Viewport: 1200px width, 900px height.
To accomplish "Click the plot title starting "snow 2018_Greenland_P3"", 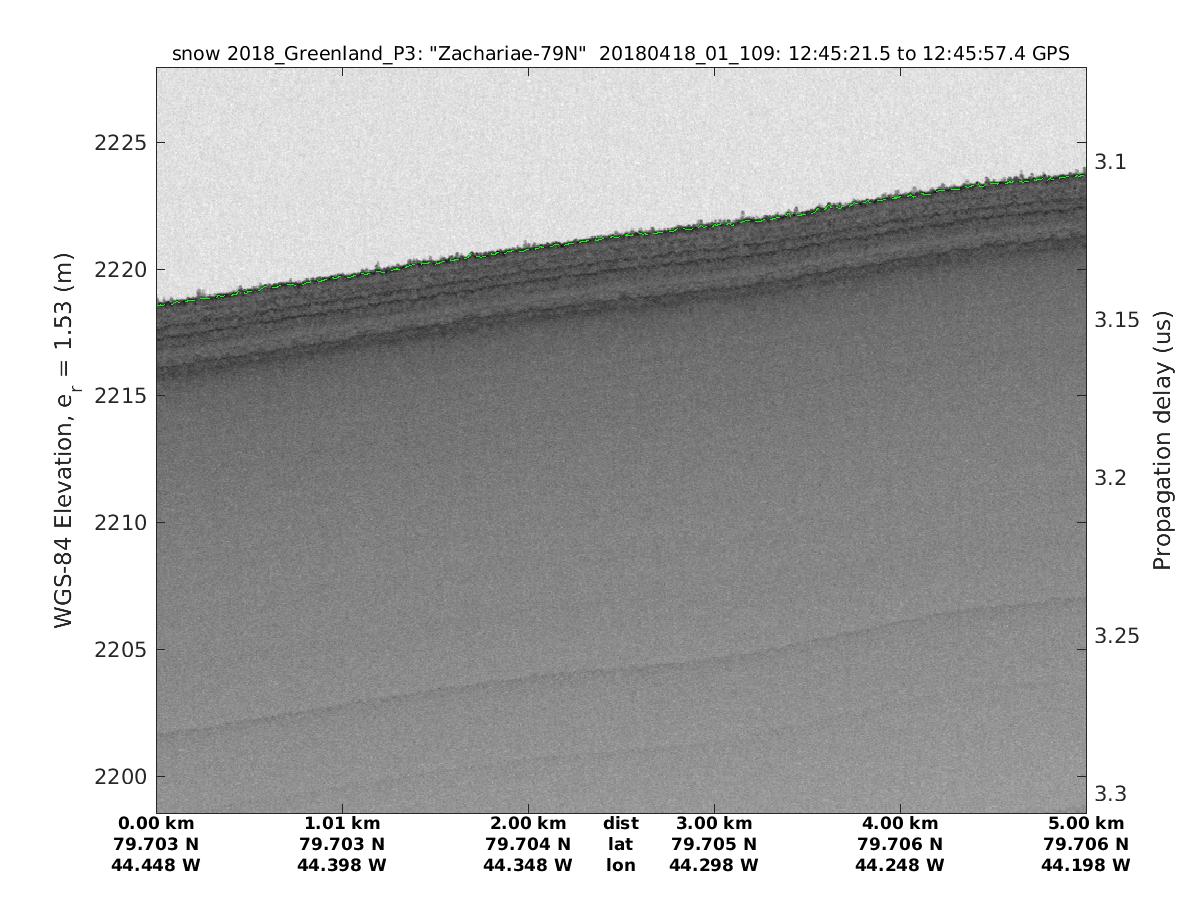I will 621,54.
